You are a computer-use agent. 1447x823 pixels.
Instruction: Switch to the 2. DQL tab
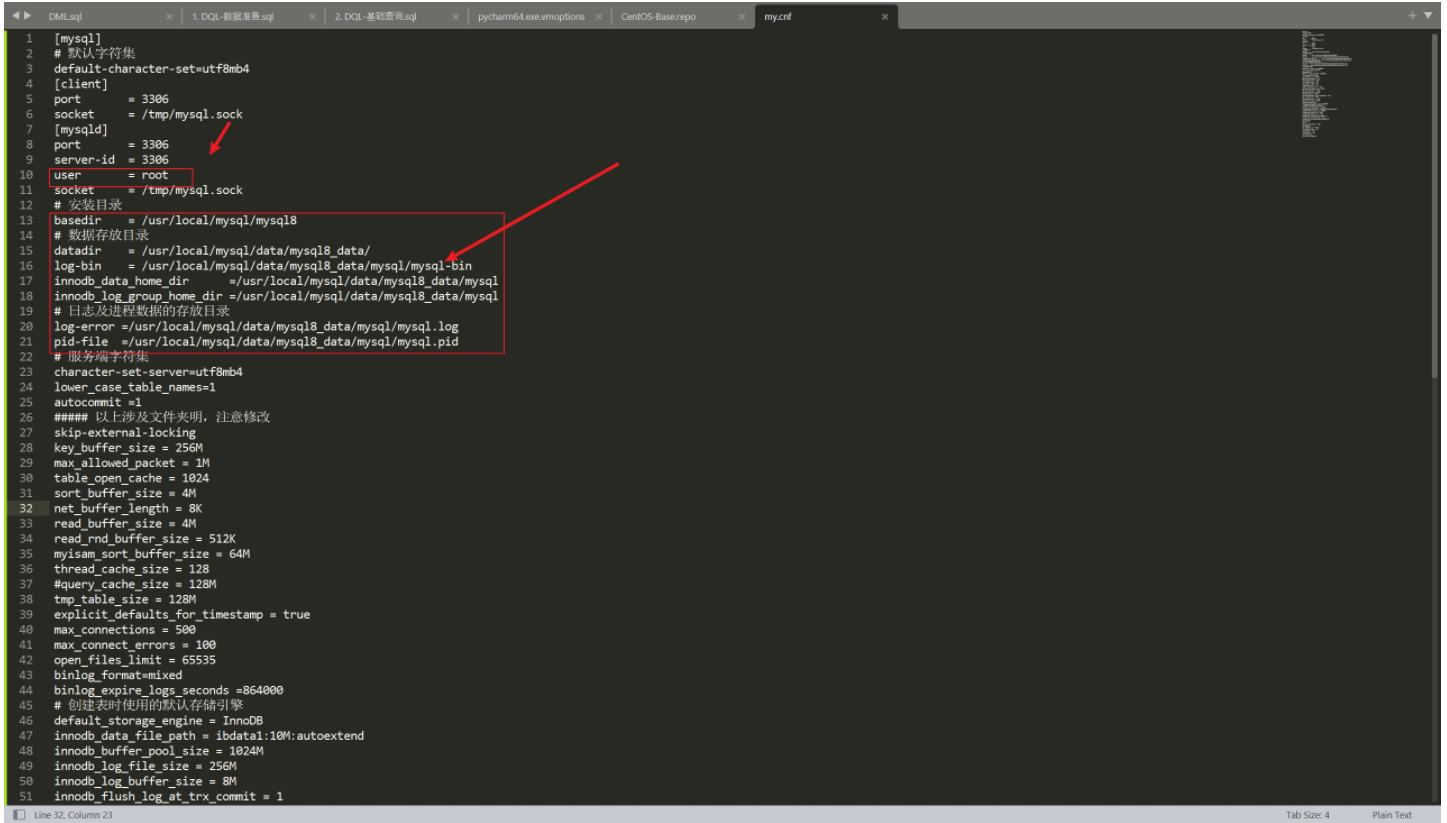pyautogui.click(x=375, y=17)
